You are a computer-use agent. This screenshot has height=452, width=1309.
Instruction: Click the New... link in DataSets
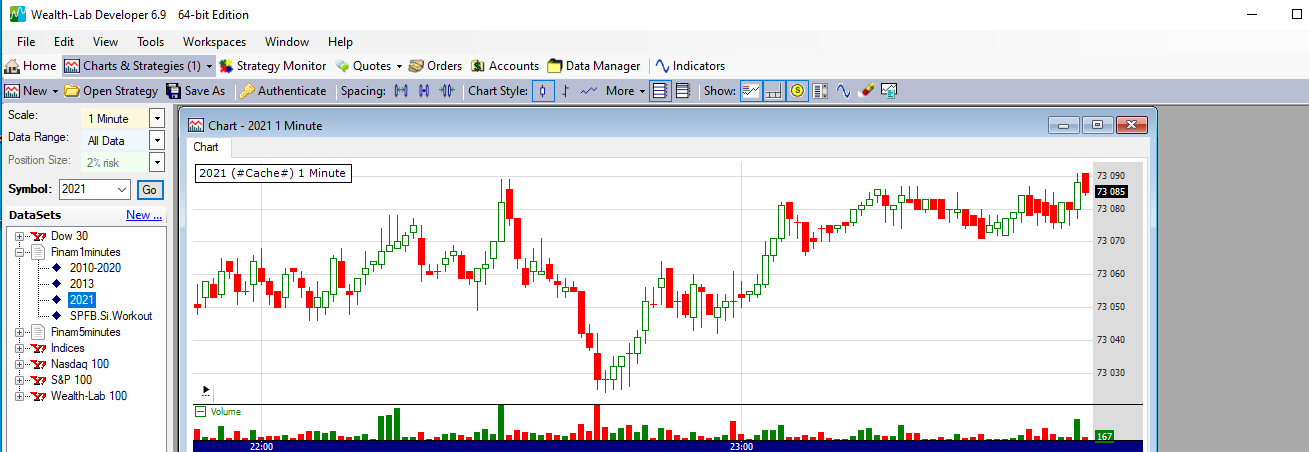coord(143,215)
